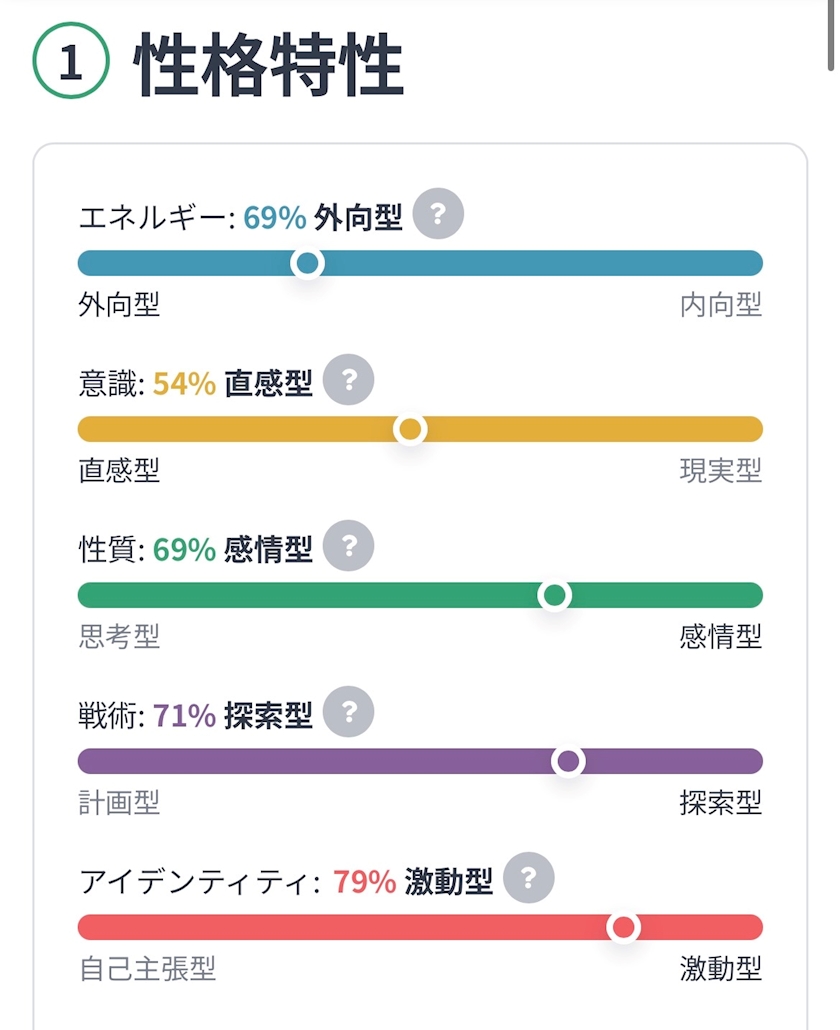840x1030 pixels.
Task: Open the help icon next to 意識 直感型
Action: (349, 380)
